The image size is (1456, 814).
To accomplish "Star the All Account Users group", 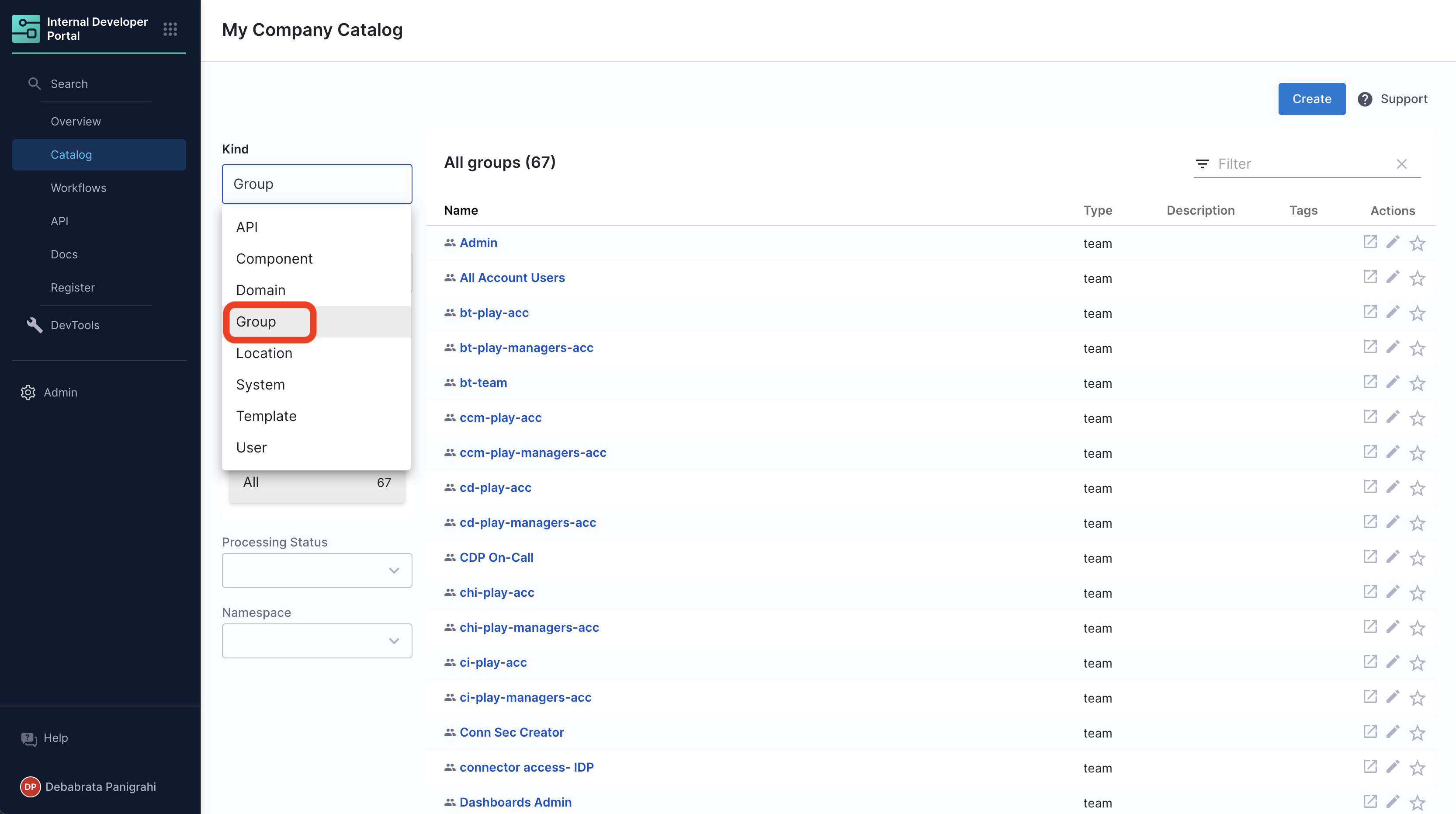I will (1417, 278).
